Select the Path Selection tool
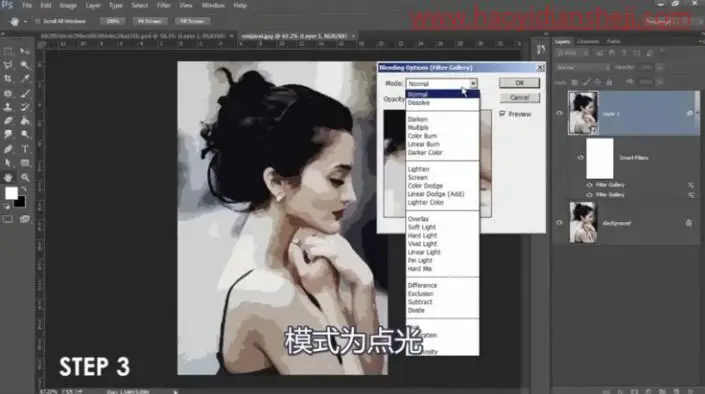 (x=8, y=163)
